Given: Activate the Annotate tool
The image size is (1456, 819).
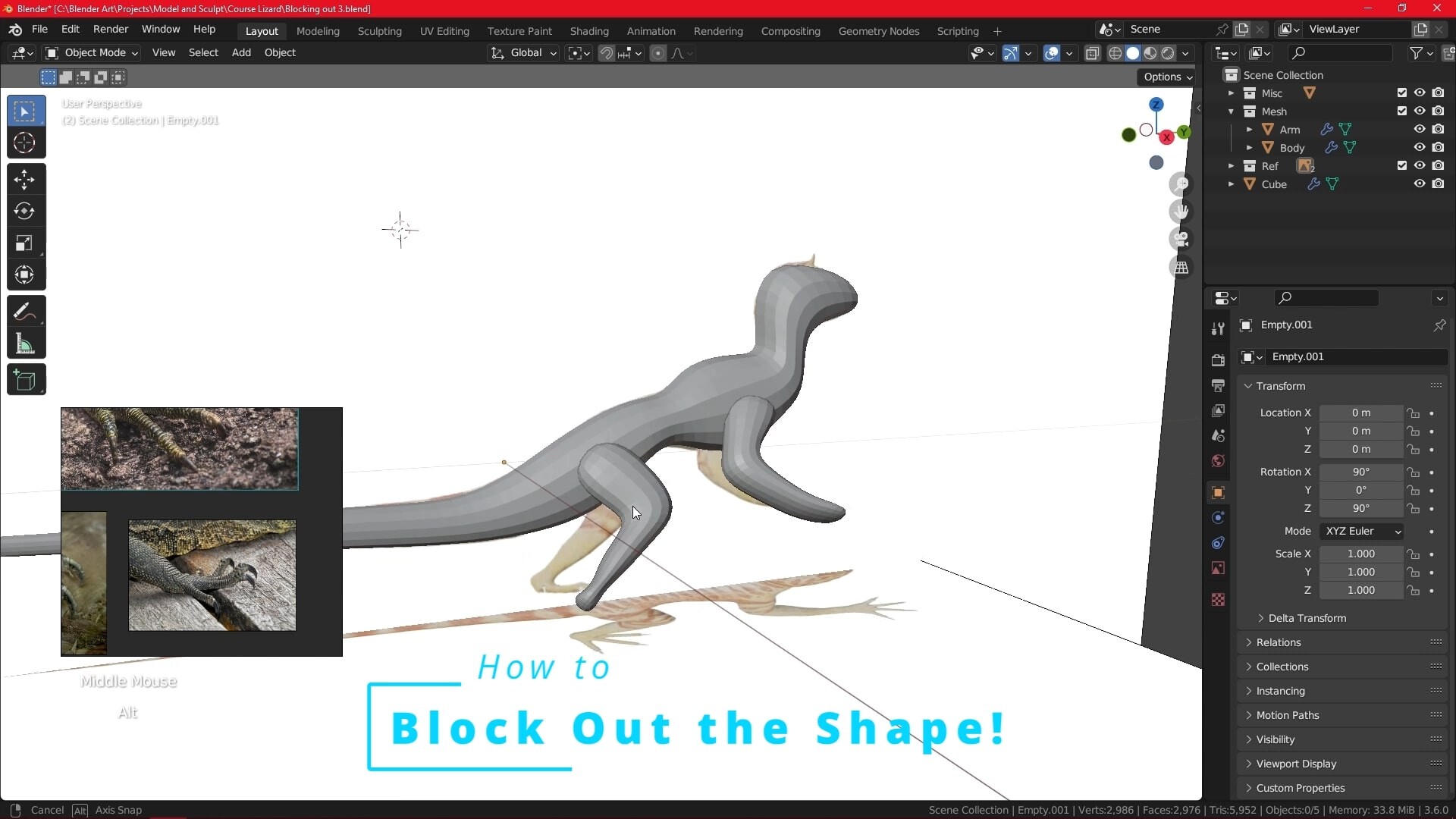Looking at the screenshot, I should coord(25,311).
